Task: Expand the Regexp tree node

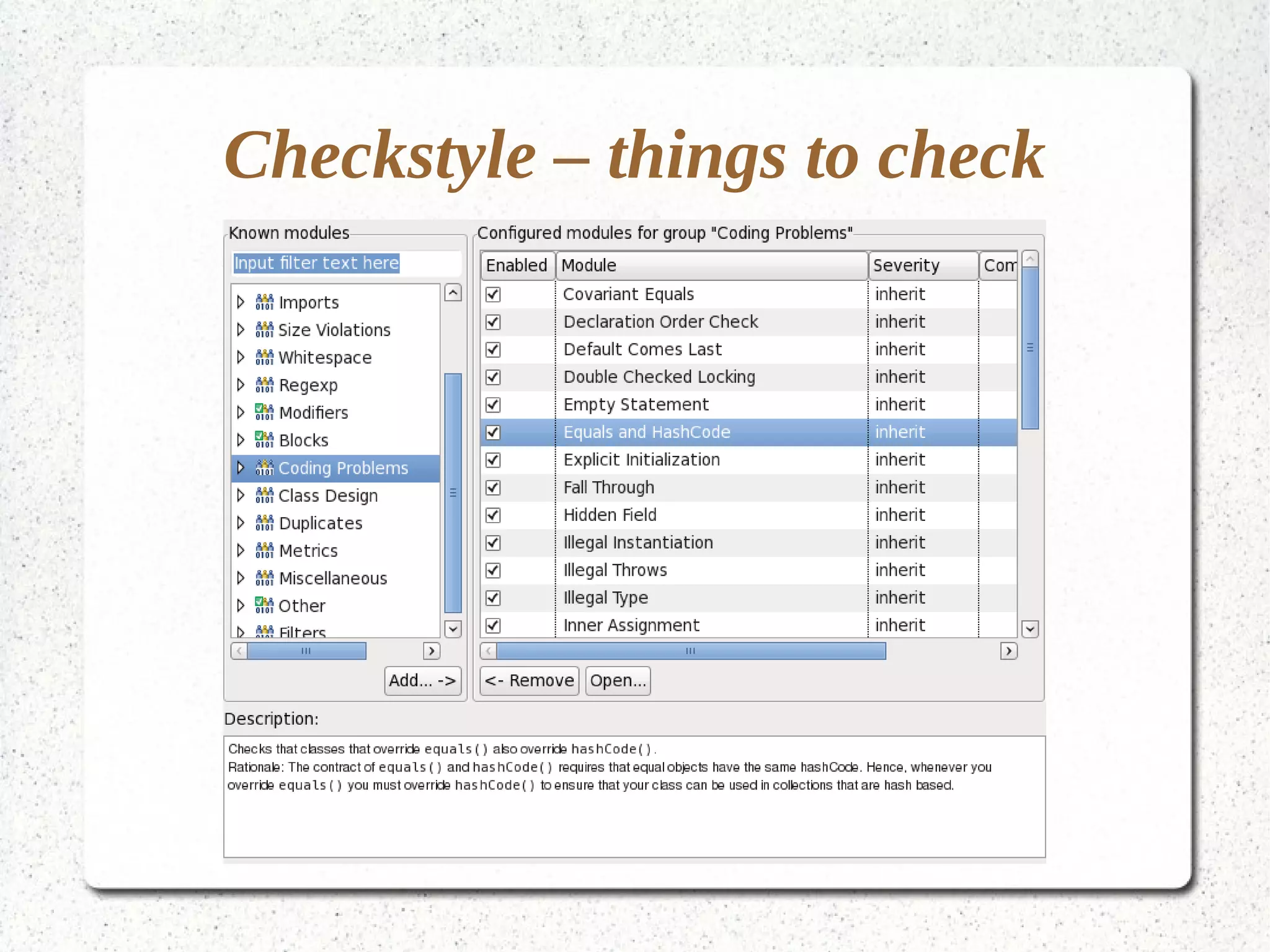Action: pos(241,385)
